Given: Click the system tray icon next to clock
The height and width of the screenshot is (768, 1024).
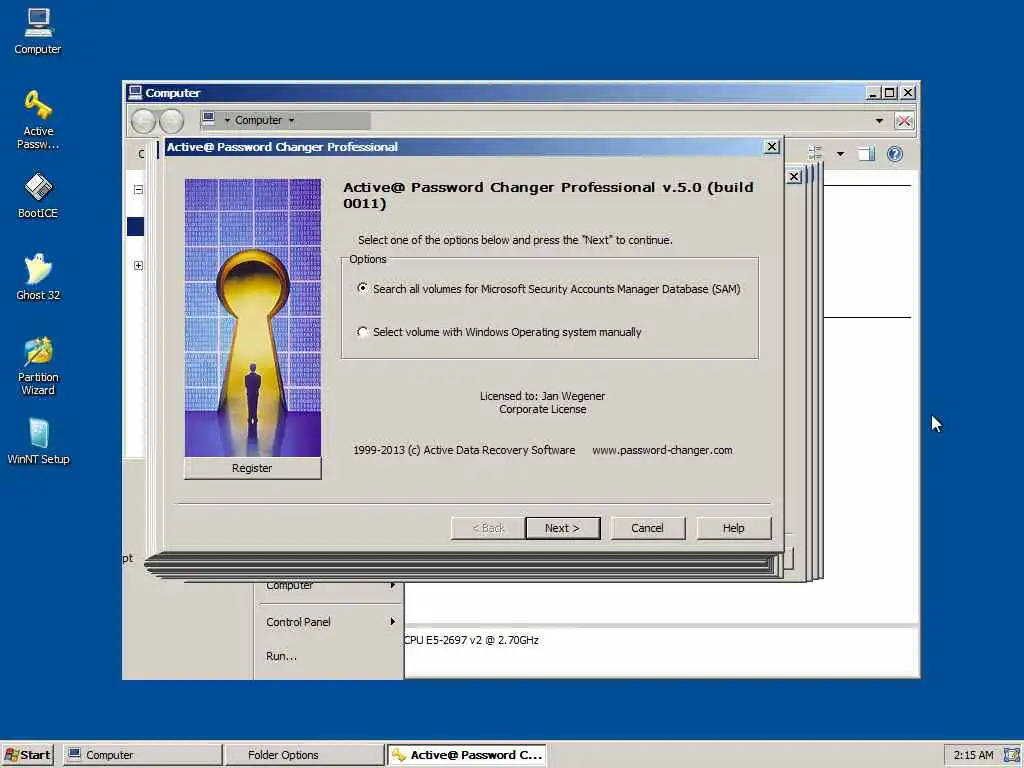Looking at the screenshot, I should [1012, 755].
